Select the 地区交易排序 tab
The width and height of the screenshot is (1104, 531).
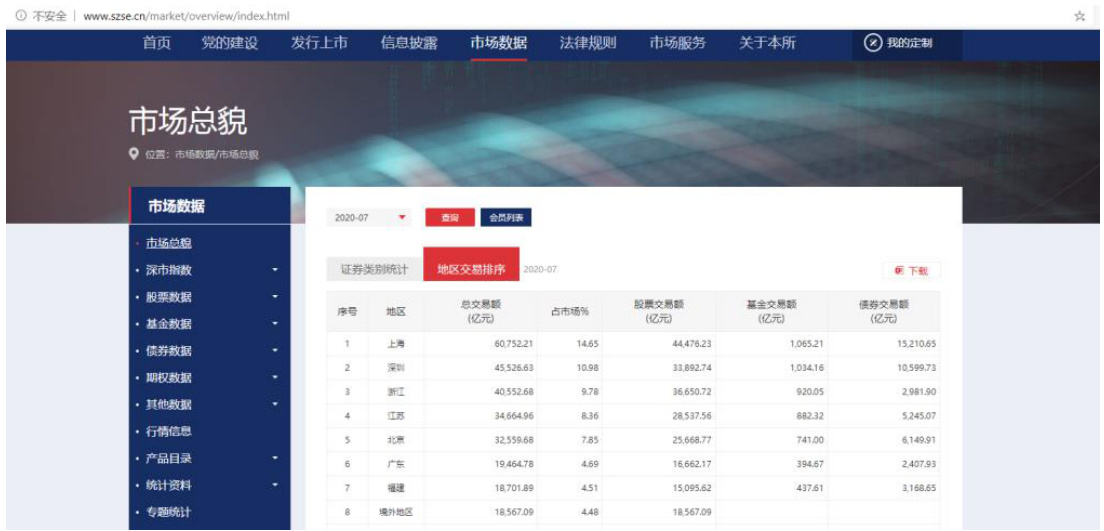tap(471, 270)
